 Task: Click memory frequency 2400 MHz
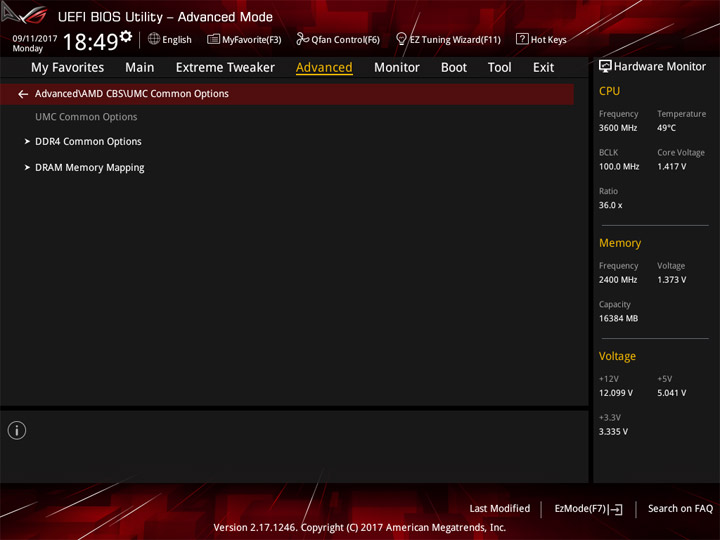coord(618,280)
